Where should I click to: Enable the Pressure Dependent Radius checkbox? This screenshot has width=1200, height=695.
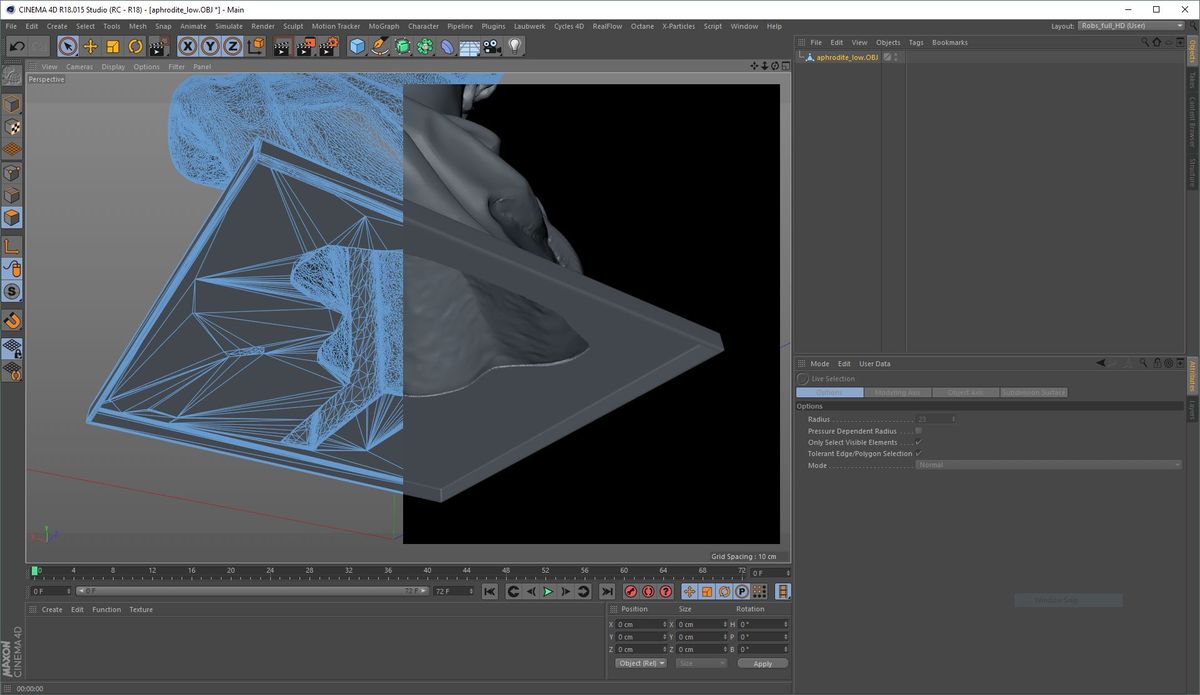tap(918, 430)
